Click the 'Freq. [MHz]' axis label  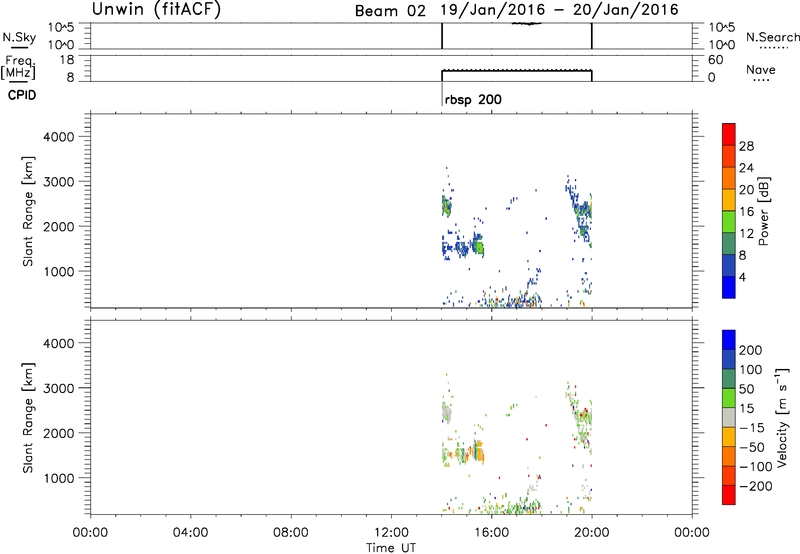coord(20,67)
